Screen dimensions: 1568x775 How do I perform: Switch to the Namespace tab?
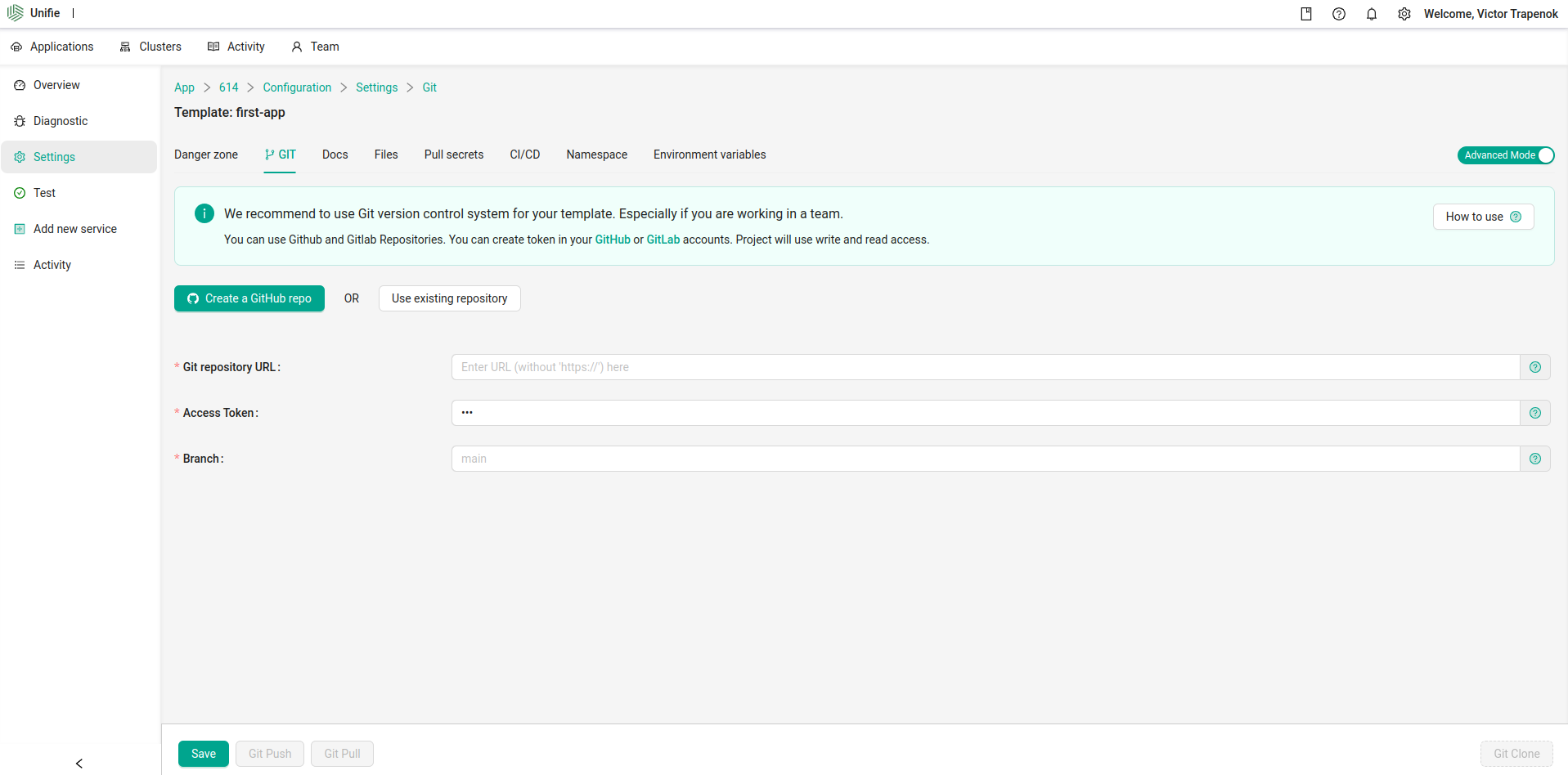pos(597,155)
